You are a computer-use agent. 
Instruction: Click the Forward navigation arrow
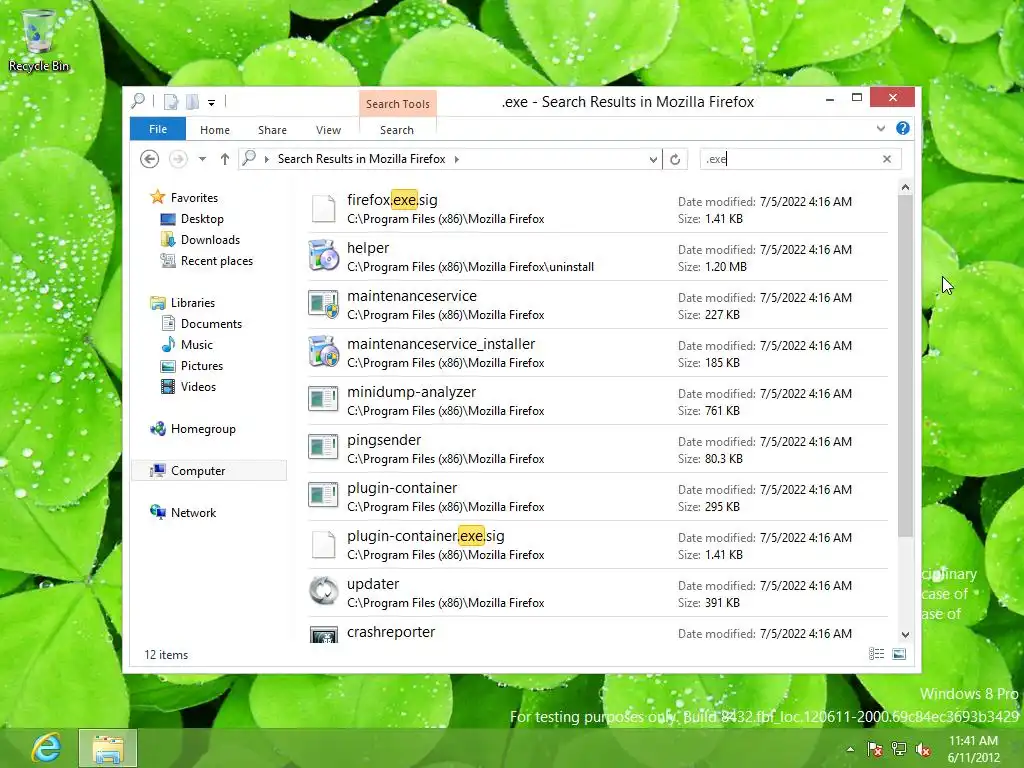pyautogui.click(x=178, y=159)
